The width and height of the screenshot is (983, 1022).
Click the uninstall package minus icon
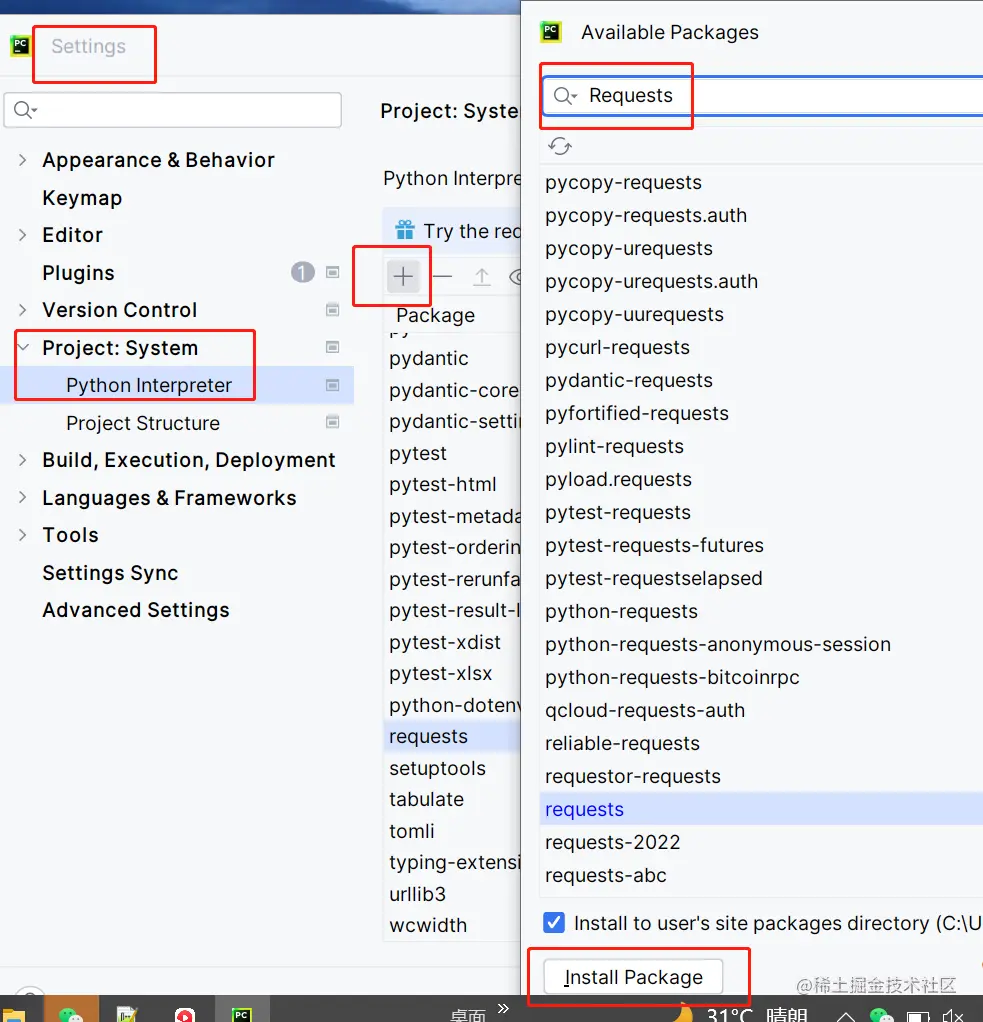pos(442,276)
